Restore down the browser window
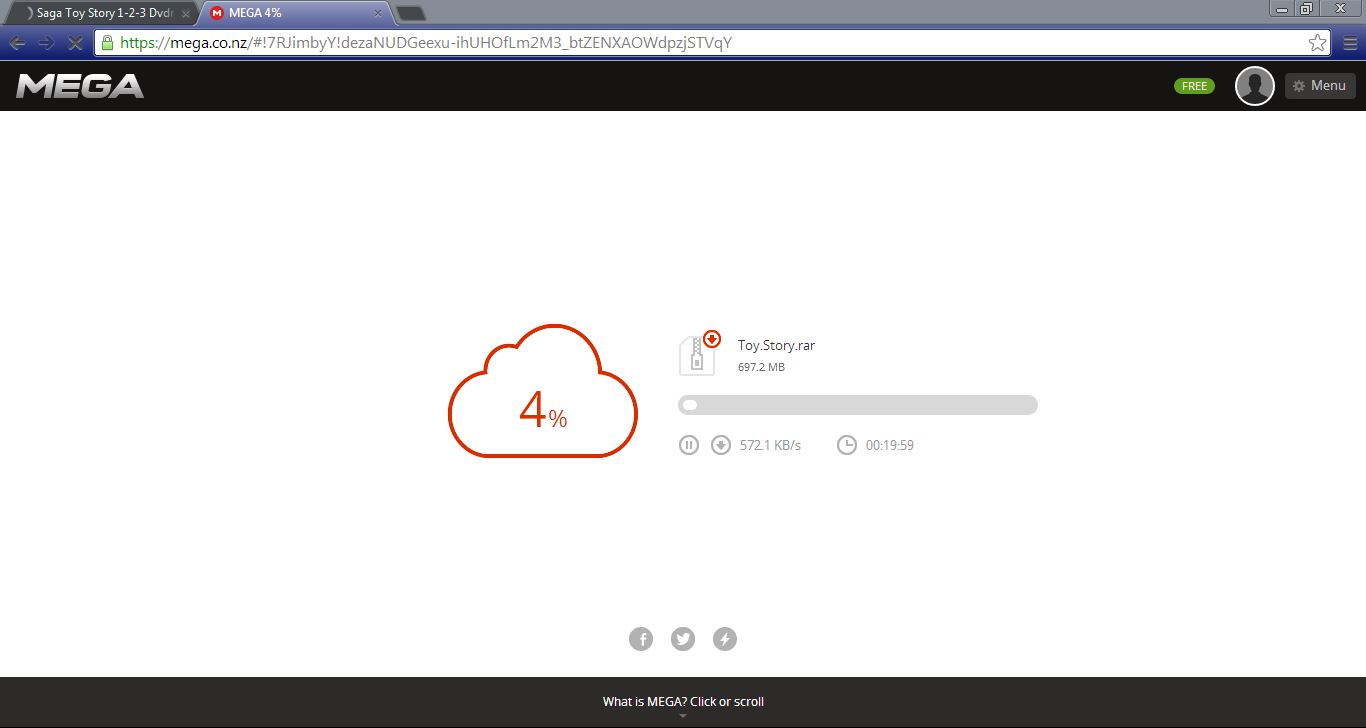Image resolution: width=1366 pixels, height=728 pixels. 1307,8
